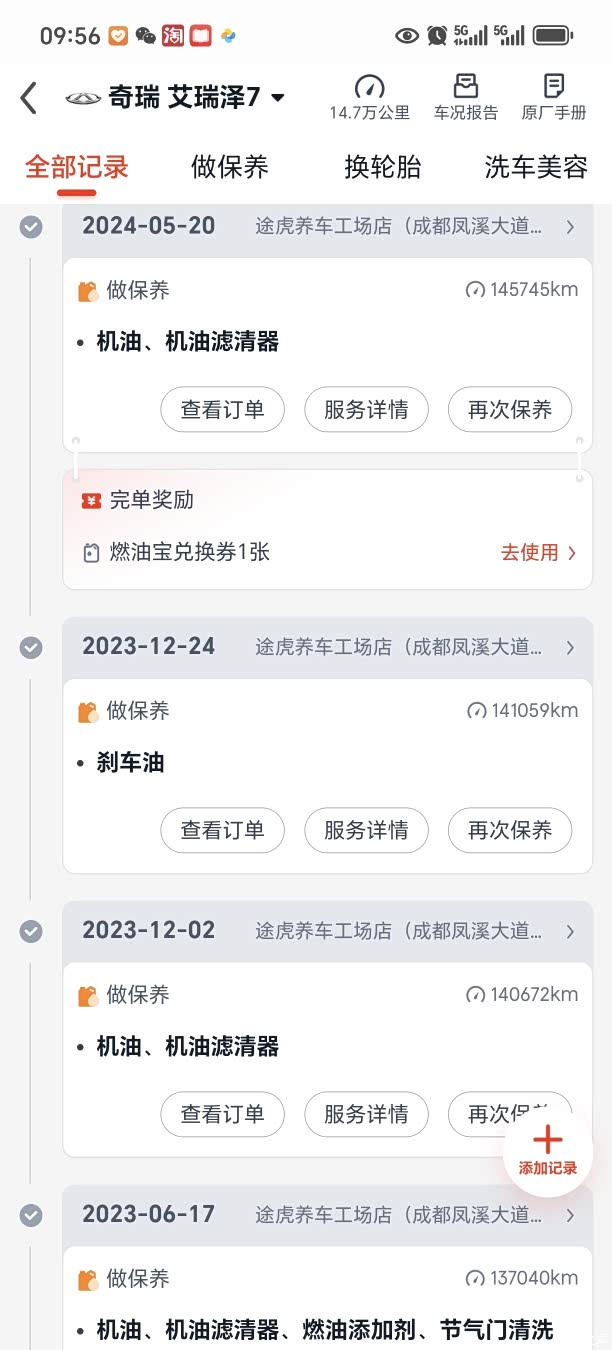Open the 原厂手册 manual icon
Screen dimensions: 612x1350
click(553, 87)
